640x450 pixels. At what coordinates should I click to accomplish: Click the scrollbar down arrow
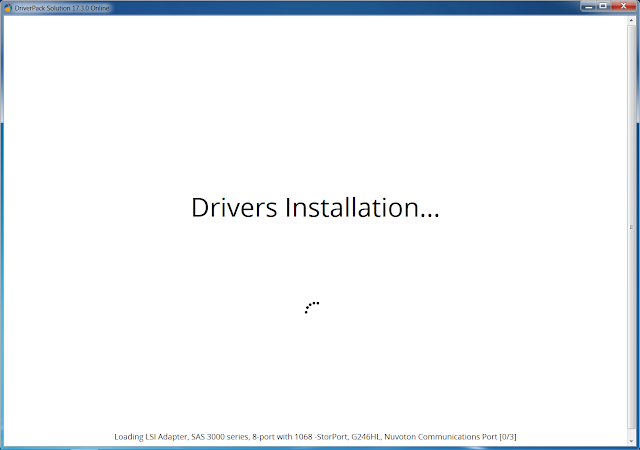(631, 441)
